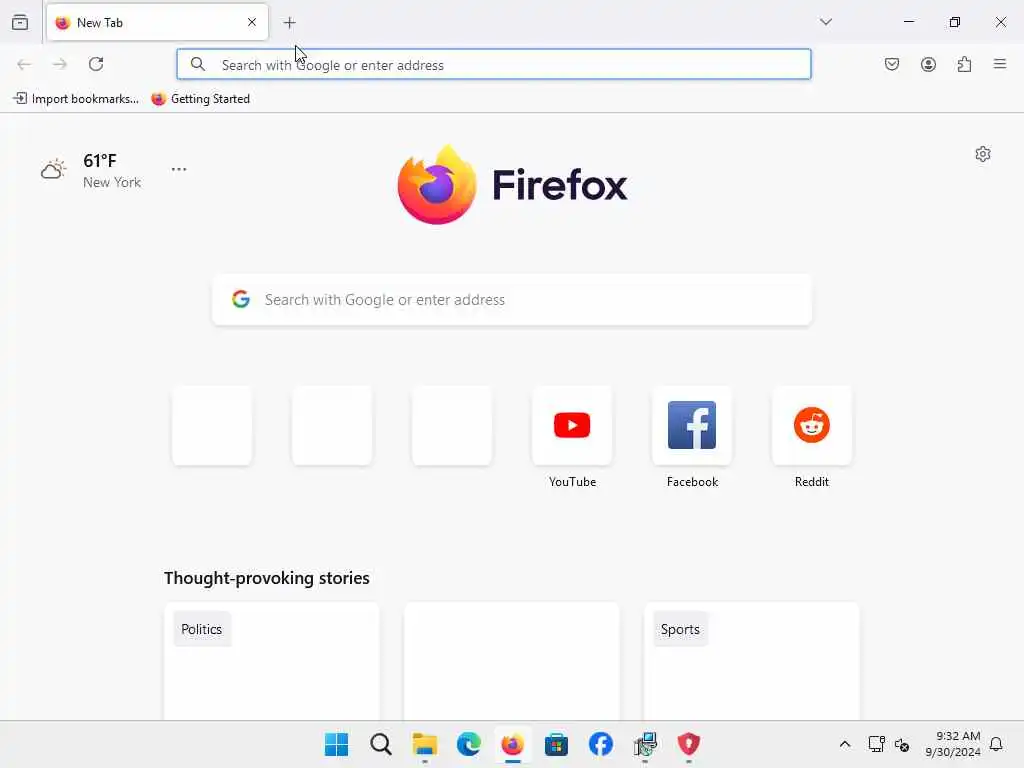Open the muted volume tray icon
The image size is (1024, 768).
click(x=902, y=744)
